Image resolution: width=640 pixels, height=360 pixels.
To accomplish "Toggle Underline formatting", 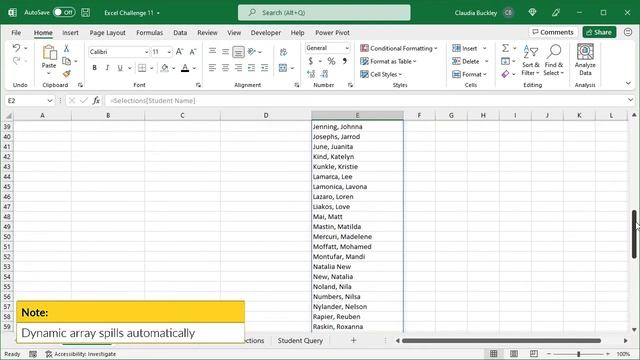I will tap(120, 68).
